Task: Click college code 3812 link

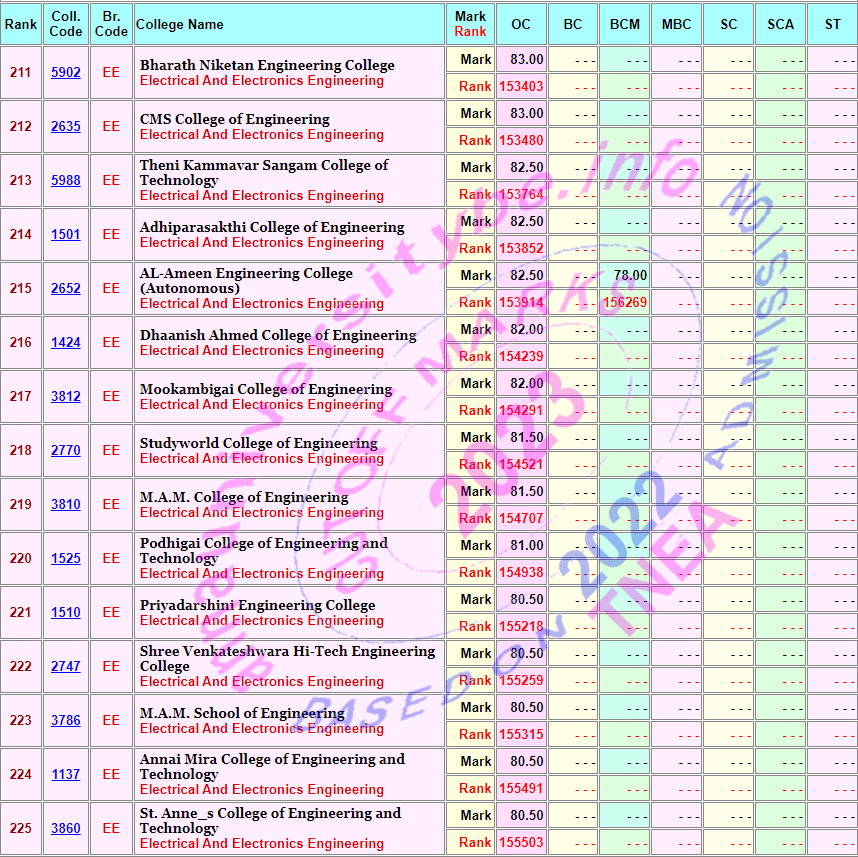Action: [x=66, y=397]
